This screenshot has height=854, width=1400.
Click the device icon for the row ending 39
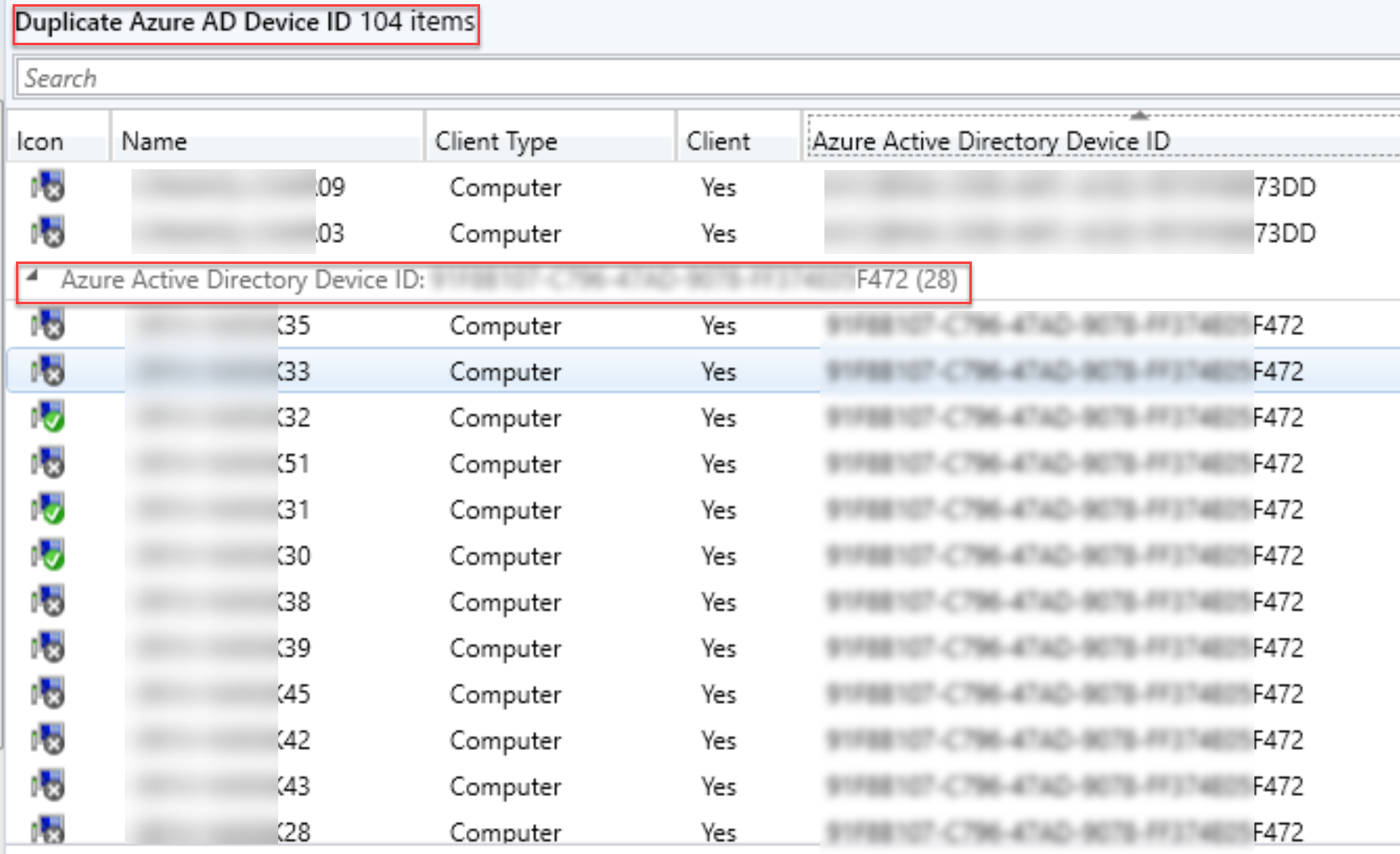(48, 647)
